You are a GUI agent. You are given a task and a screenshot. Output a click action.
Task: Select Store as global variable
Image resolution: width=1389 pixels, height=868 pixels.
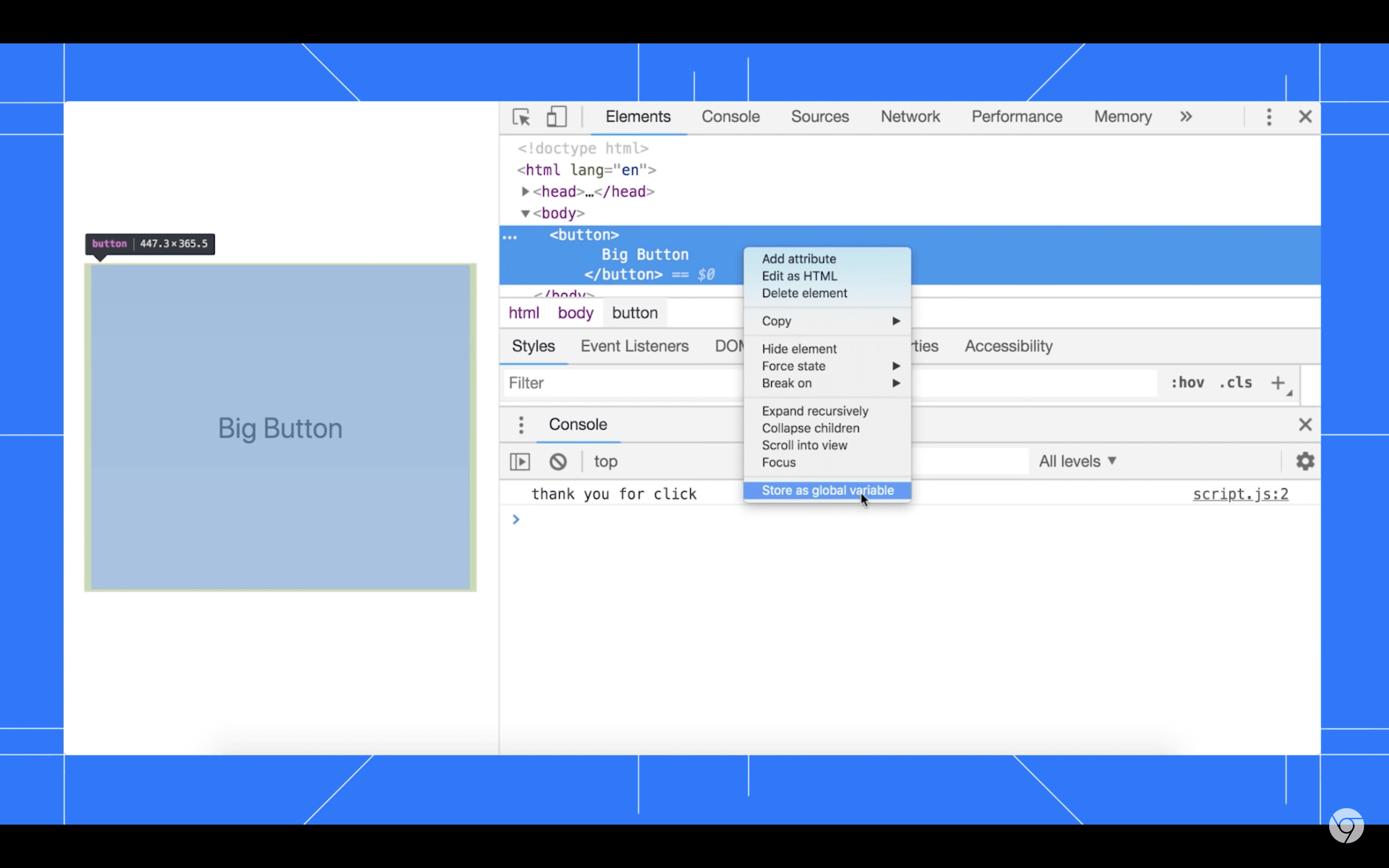coord(828,490)
